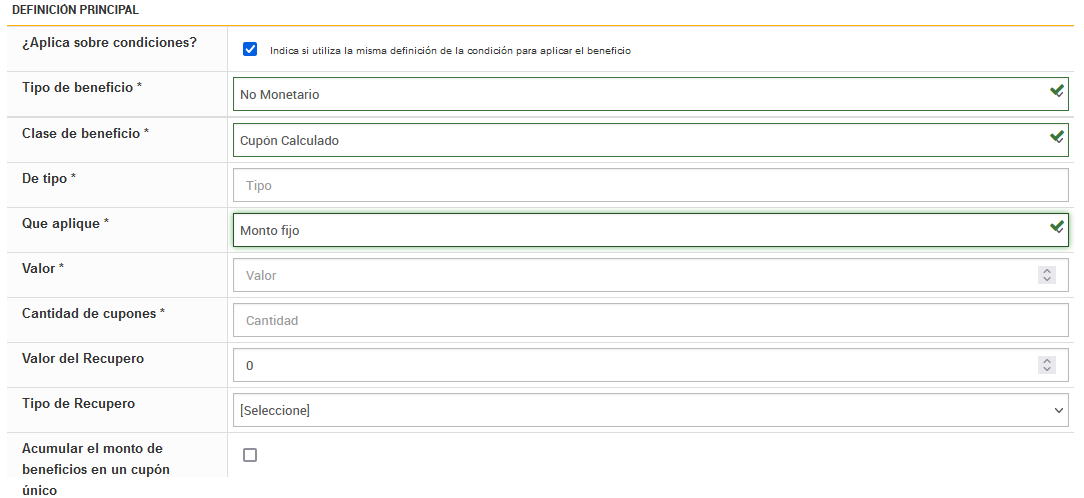1084x498 pixels.
Task: Click the DEFINICIÓN PRINCIPAL section header
Action: pyautogui.click(x=75, y=10)
